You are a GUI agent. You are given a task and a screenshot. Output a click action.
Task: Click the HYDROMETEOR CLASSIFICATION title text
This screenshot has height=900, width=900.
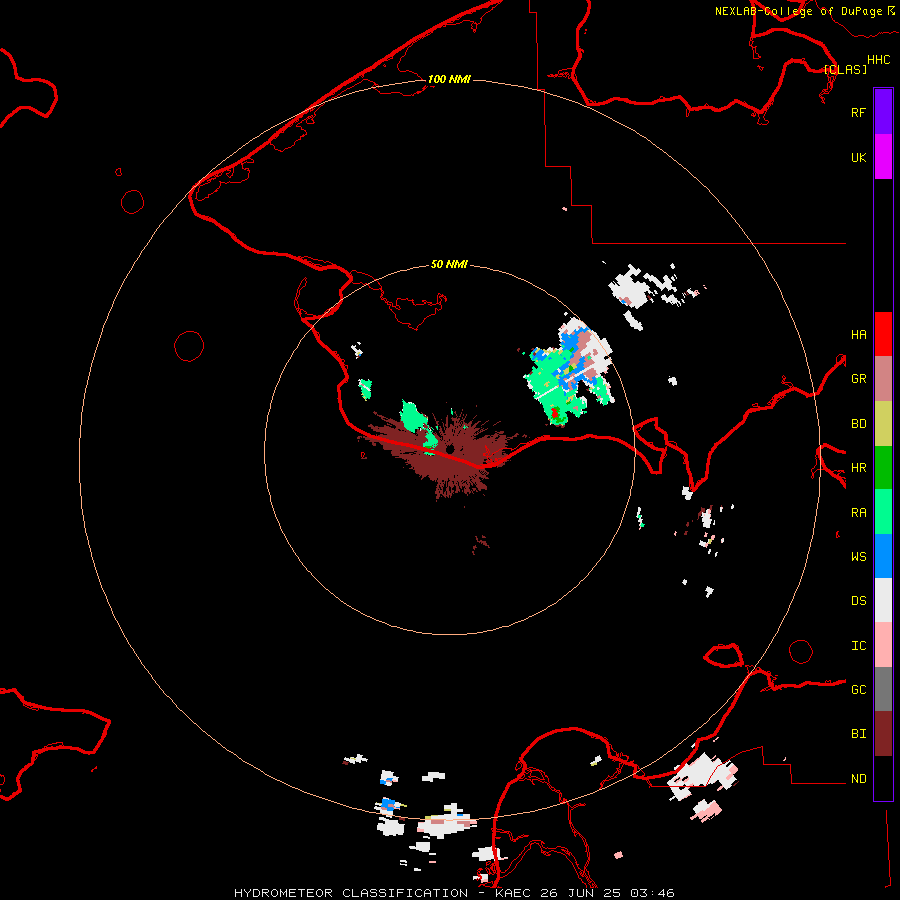click(351, 893)
